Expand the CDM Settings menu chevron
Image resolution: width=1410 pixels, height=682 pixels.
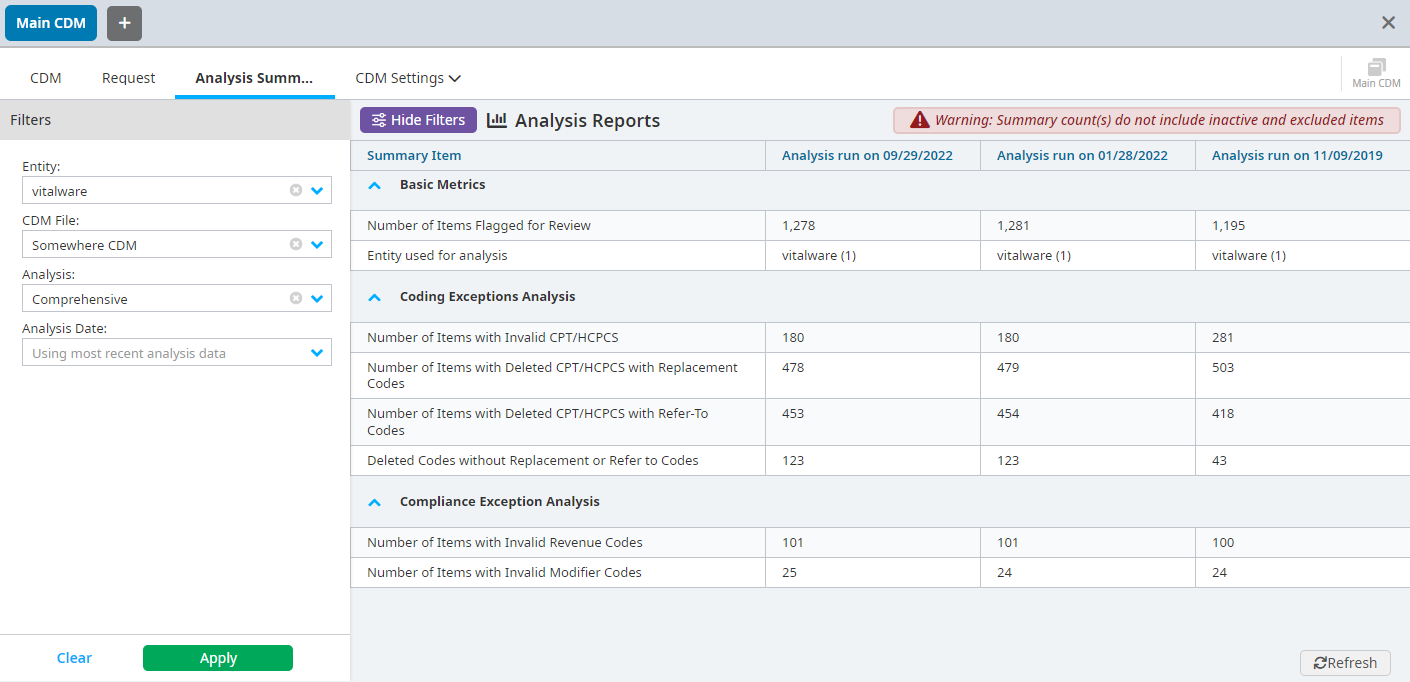456,77
